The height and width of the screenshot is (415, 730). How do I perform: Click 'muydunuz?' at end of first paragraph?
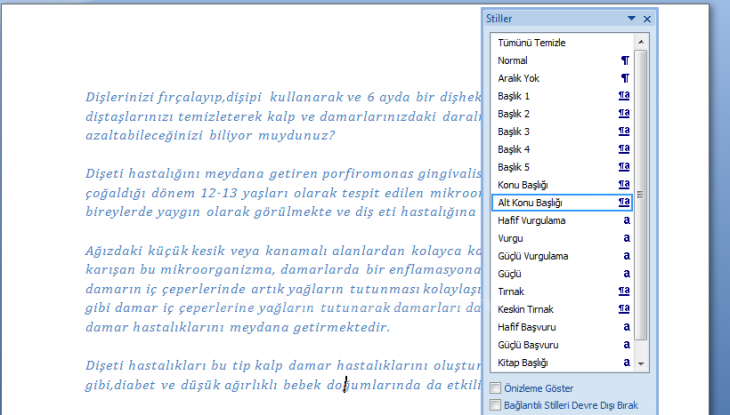(297, 136)
